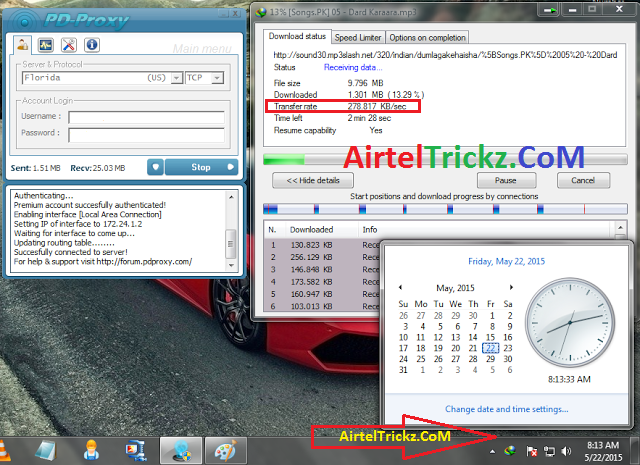Select connection row 5 with 160.947 KB
Image resolution: width=640 pixels, height=465 pixels.
pyautogui.click(x=322, y=294)
